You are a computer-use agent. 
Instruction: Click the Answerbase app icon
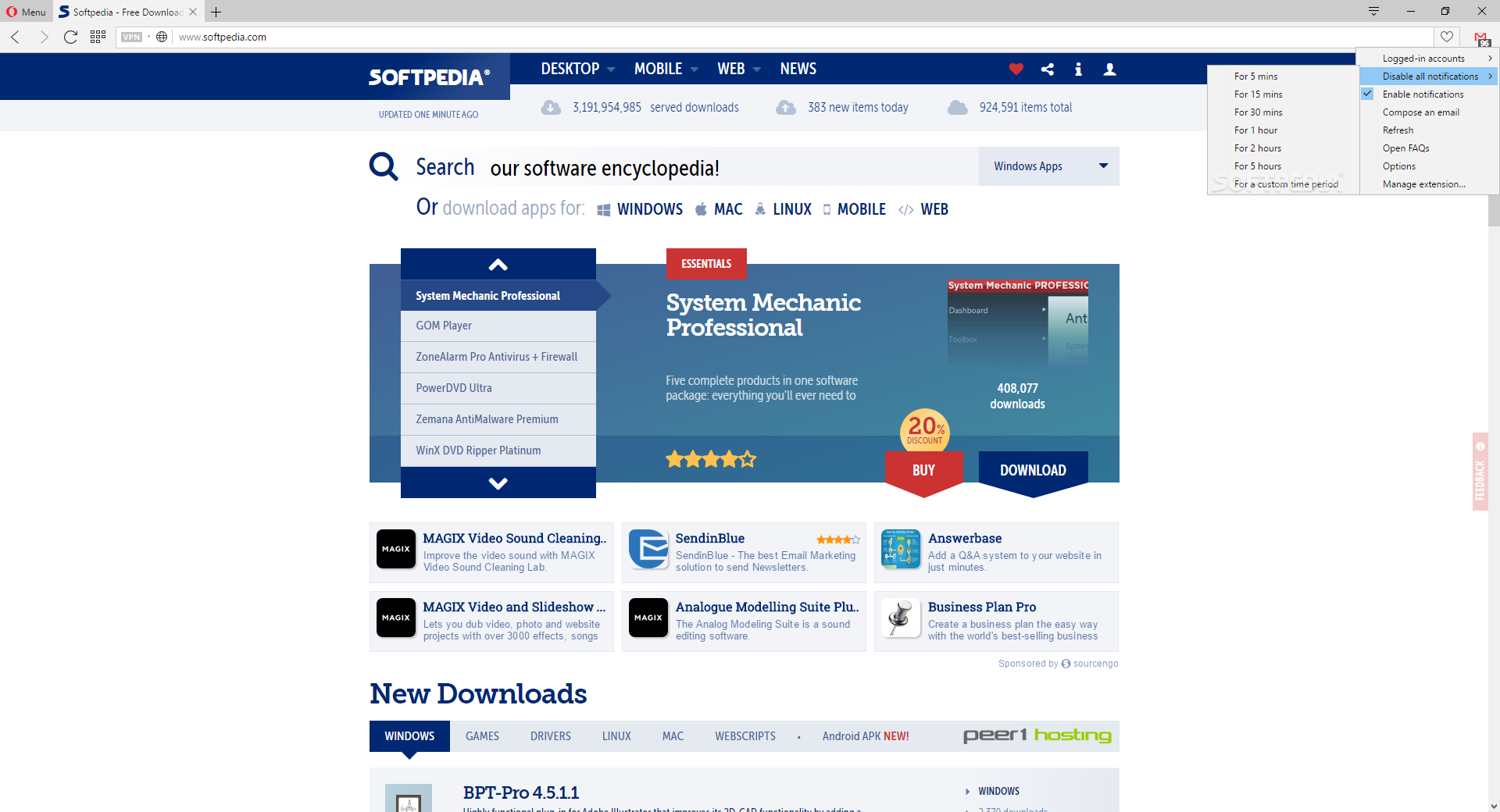[x=901, y=549]
